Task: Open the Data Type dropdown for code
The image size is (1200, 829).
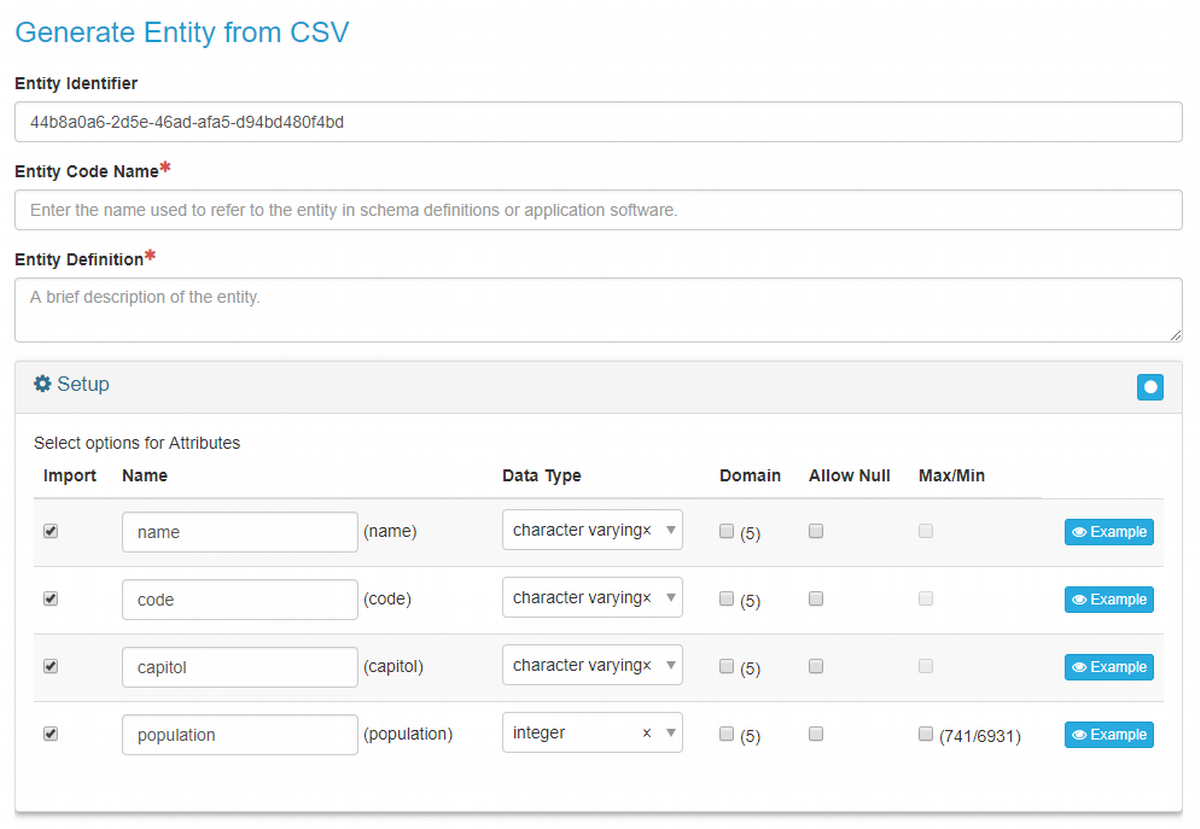Action: coord(592,598)
